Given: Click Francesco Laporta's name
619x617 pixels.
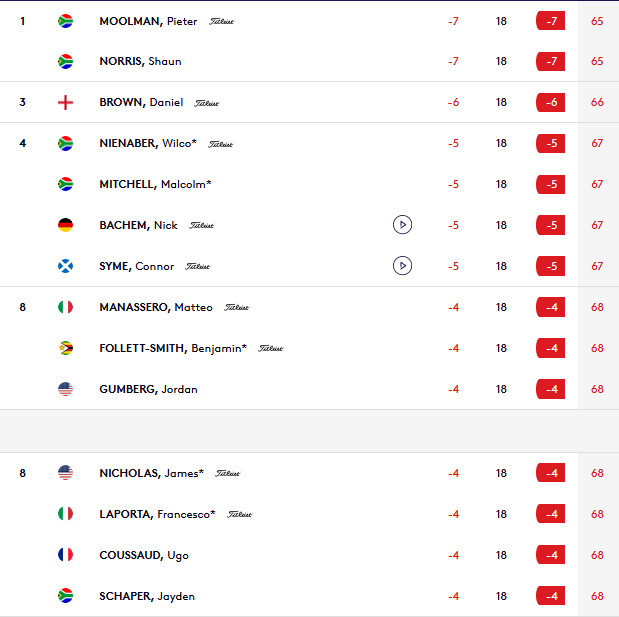Looking at the screenshot, I should 157,514.
